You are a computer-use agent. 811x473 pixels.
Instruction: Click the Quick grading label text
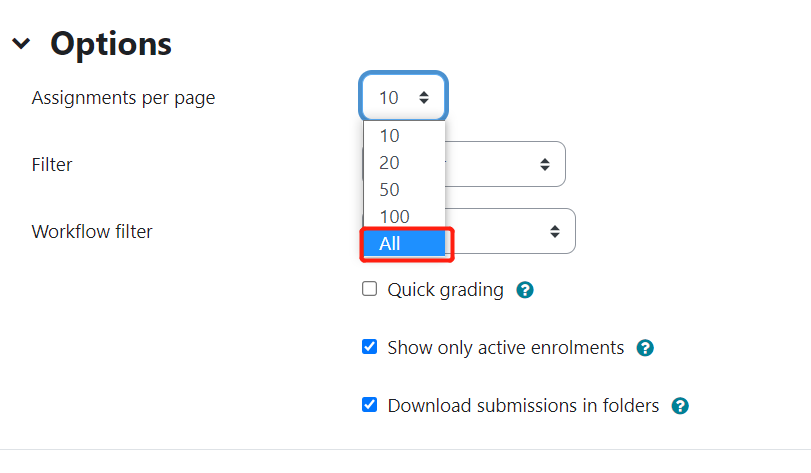tap(445, 290)
